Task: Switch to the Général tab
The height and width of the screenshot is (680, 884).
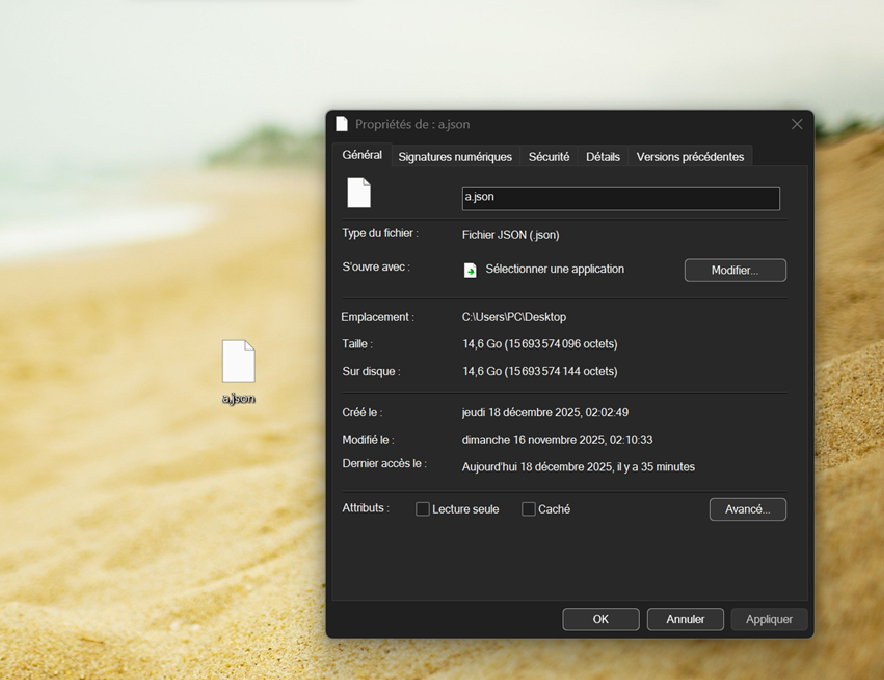Action: (x=362, y=156)
